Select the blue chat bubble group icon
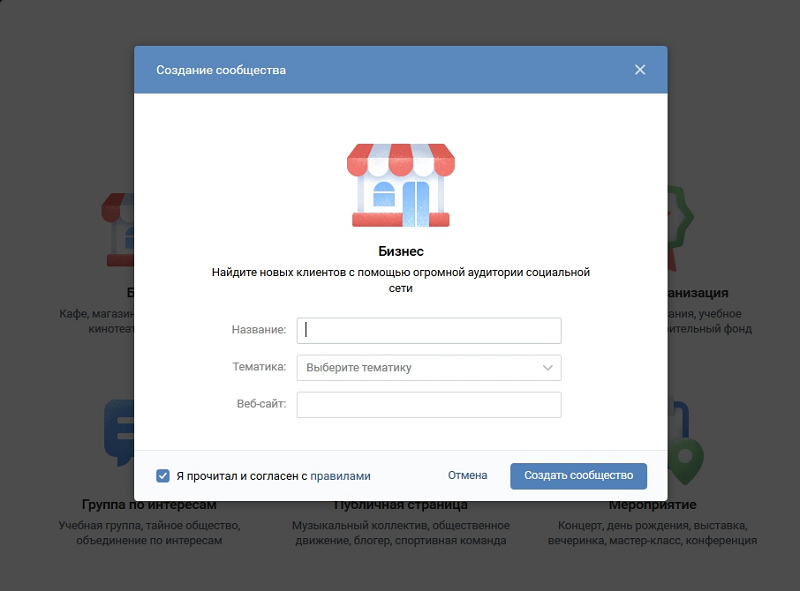800x591 pixels. pyautogui.click(x=119, y=433)
